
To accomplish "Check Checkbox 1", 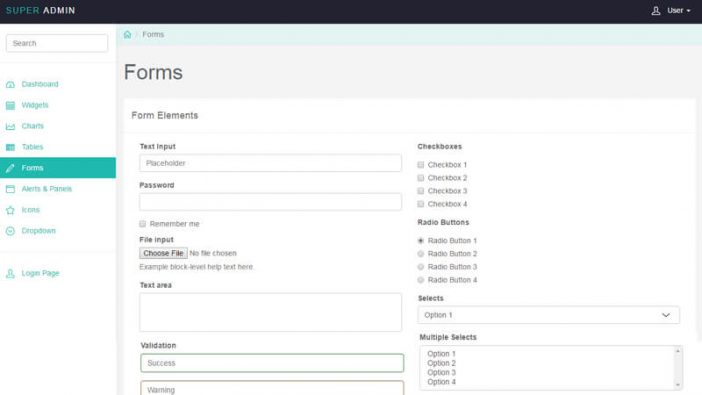I will point(420,165).
